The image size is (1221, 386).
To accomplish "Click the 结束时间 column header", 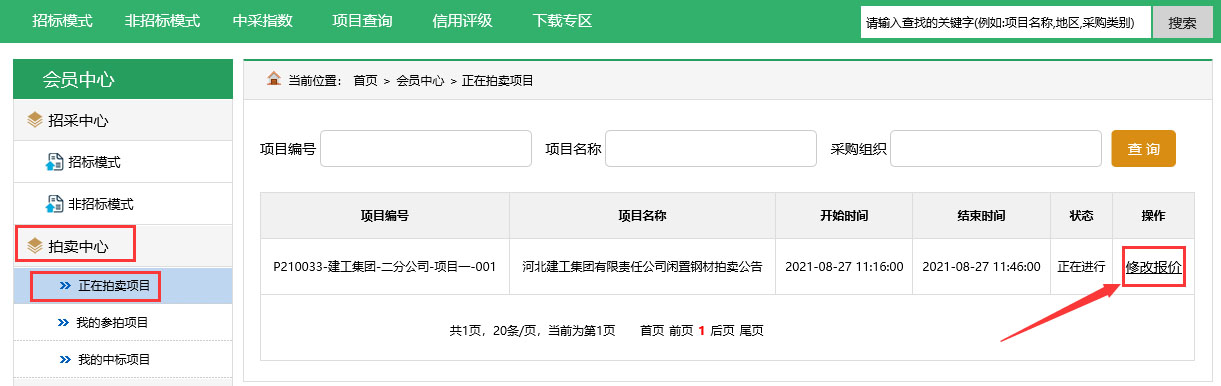I will [981, 215].
